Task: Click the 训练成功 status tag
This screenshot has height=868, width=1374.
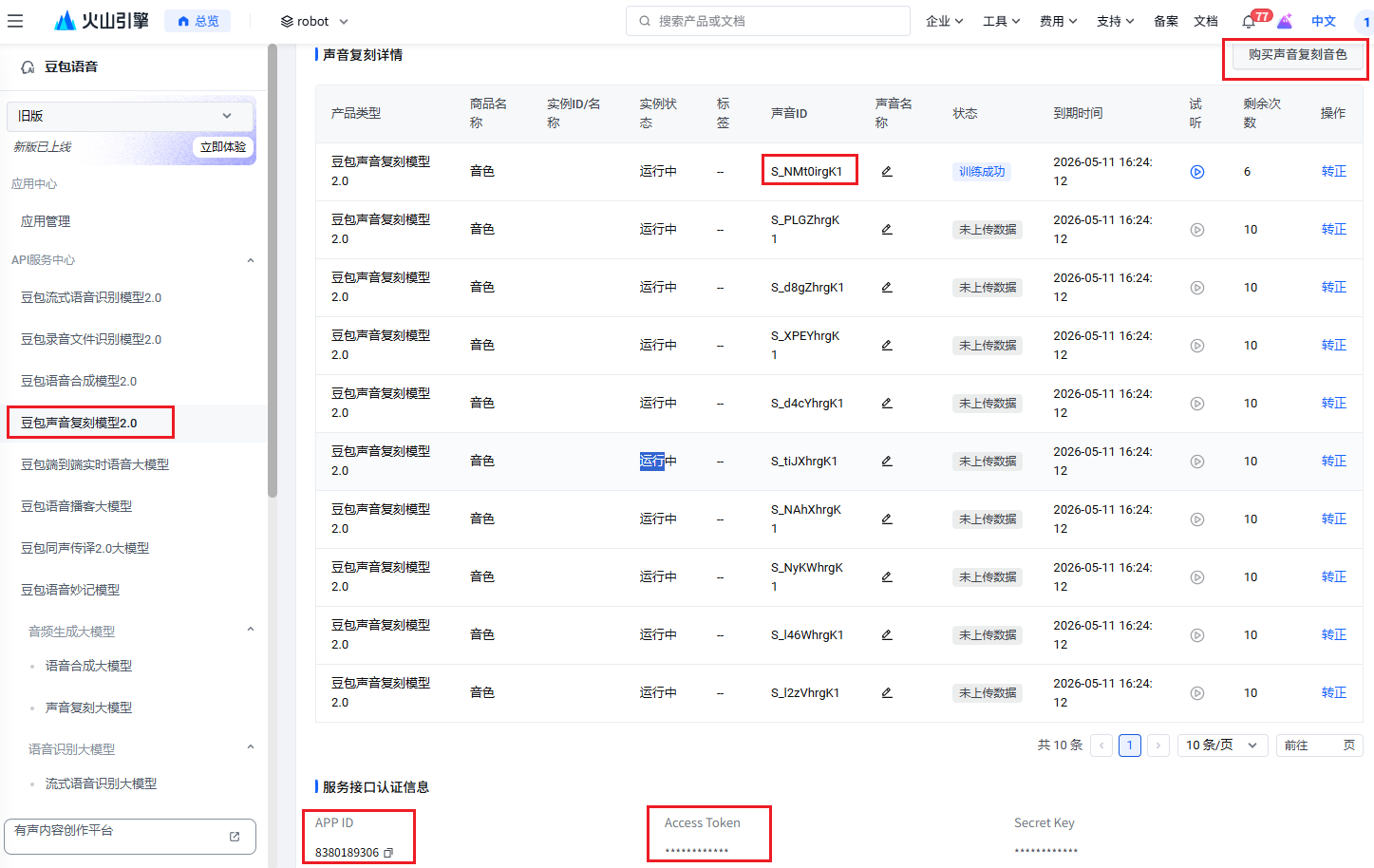Action: coord(982,172)
